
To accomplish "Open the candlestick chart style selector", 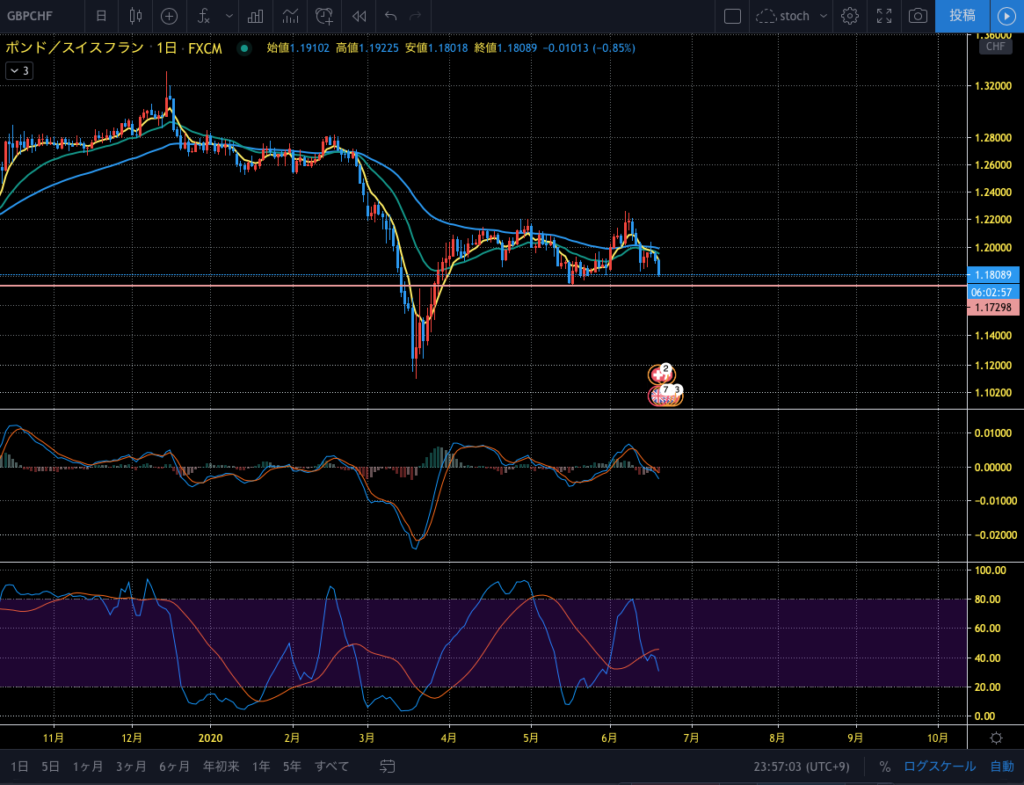I will pyautogui.click(x=135, y=16).
